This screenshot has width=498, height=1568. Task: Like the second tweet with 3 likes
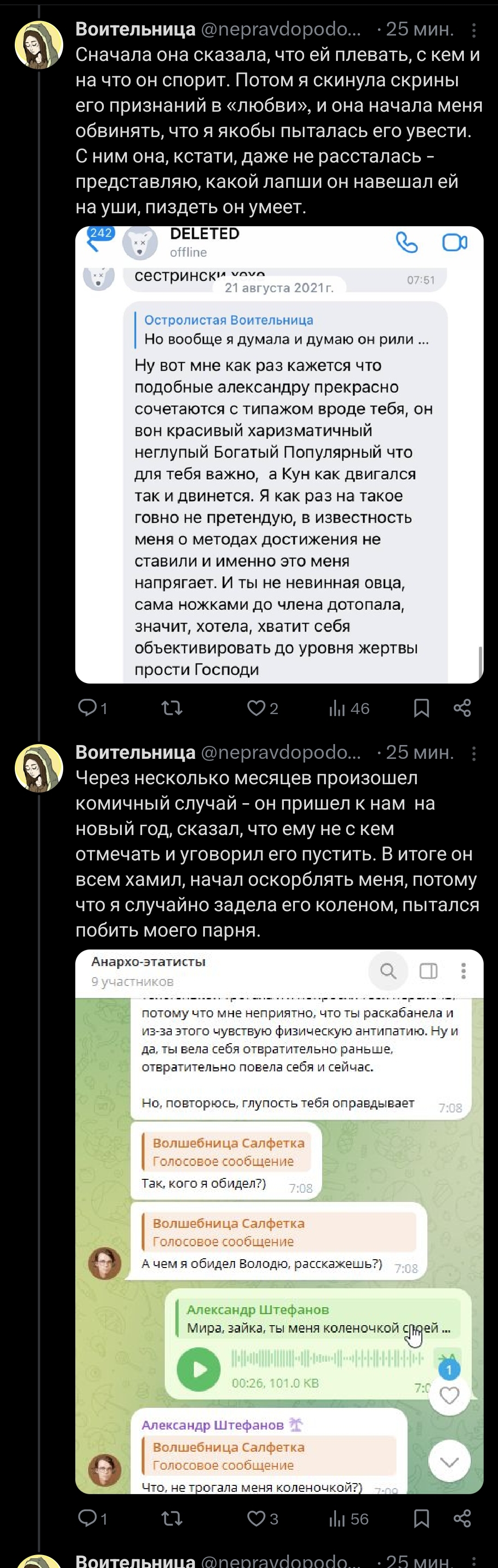[x=256, y=1519]
